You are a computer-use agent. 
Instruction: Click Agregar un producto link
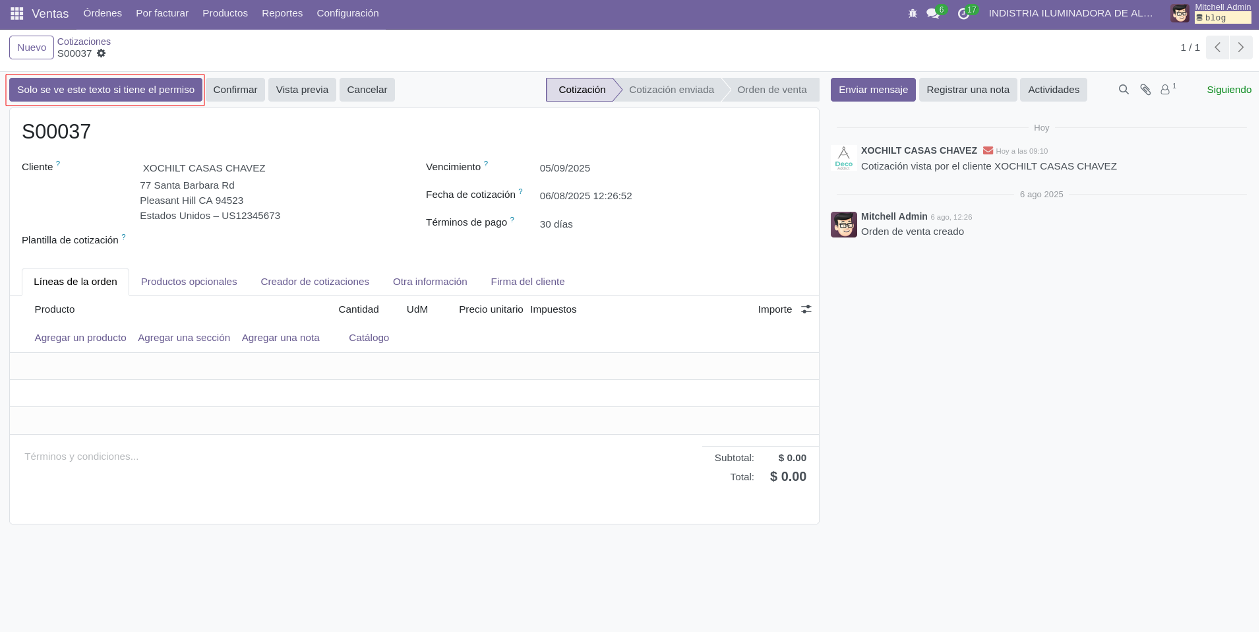coord(81,338)
